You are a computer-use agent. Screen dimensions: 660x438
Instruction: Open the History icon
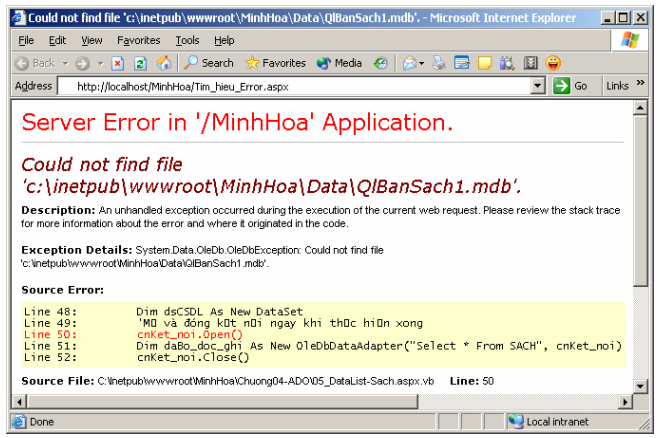(381, 62)
